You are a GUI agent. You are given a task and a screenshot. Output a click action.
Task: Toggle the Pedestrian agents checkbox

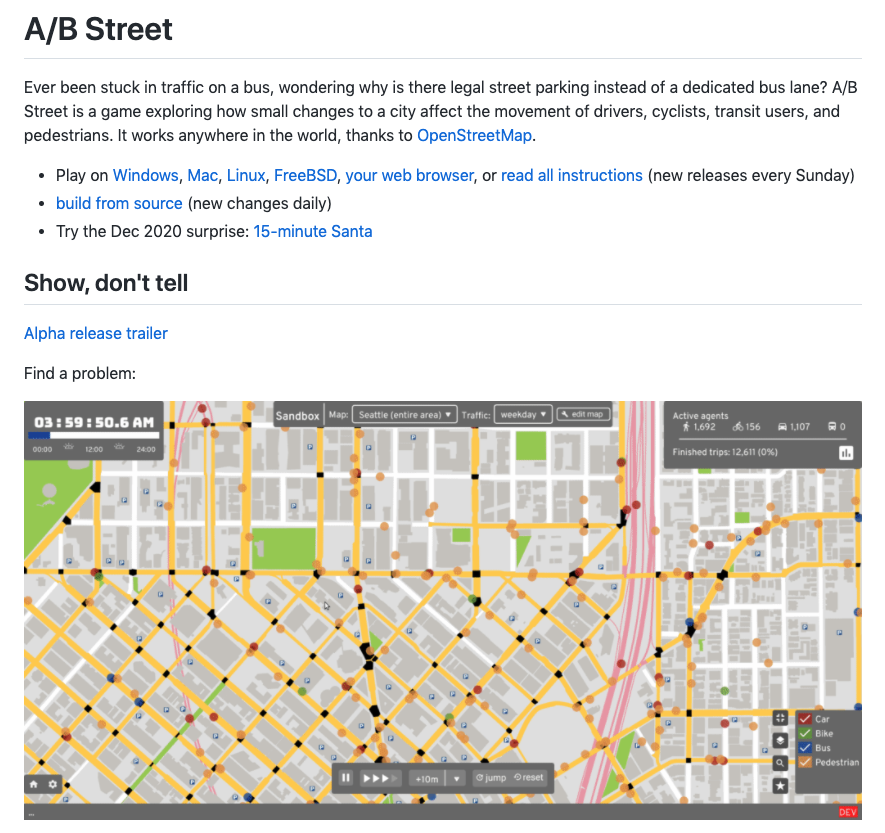805,762
